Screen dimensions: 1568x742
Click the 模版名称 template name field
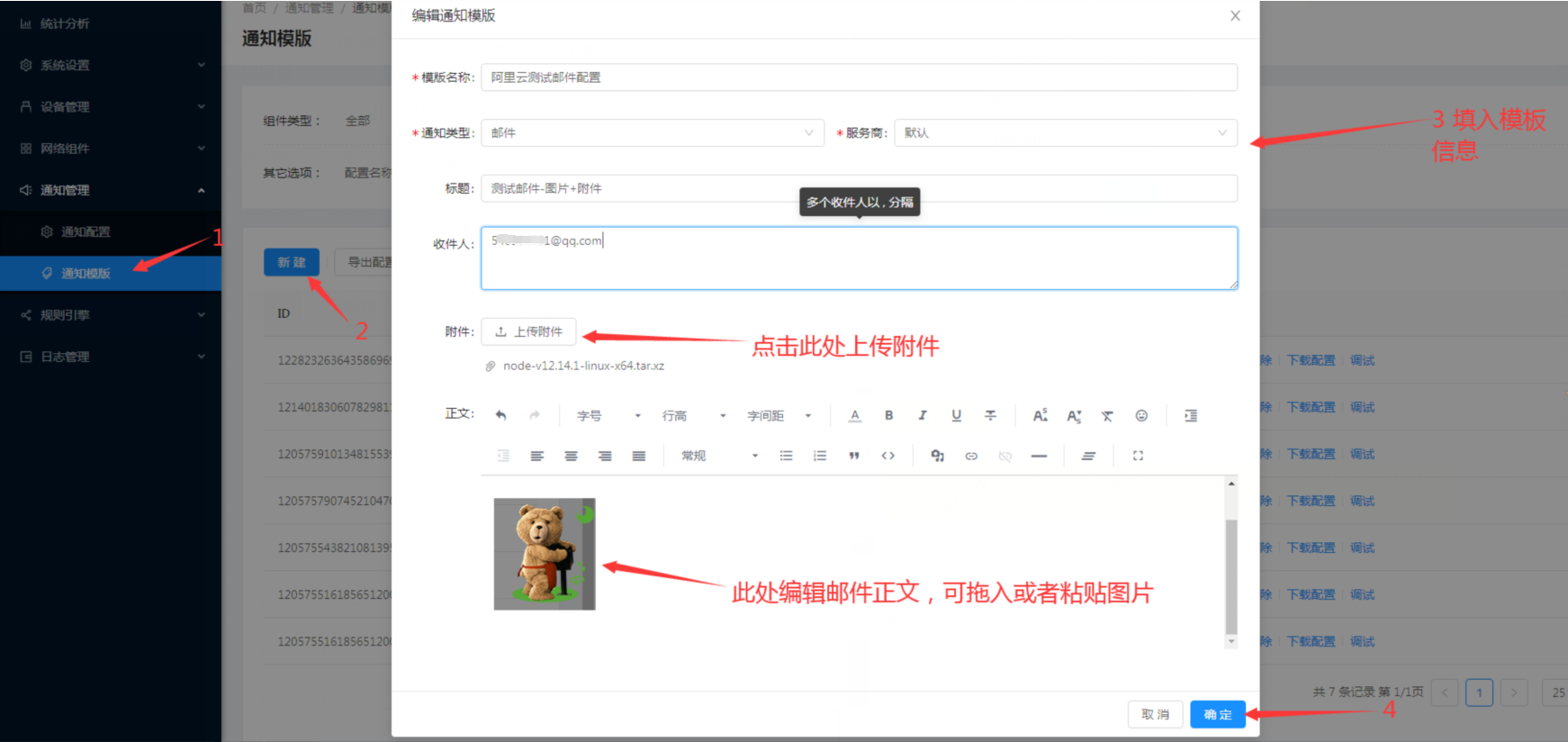click(859, 77)
